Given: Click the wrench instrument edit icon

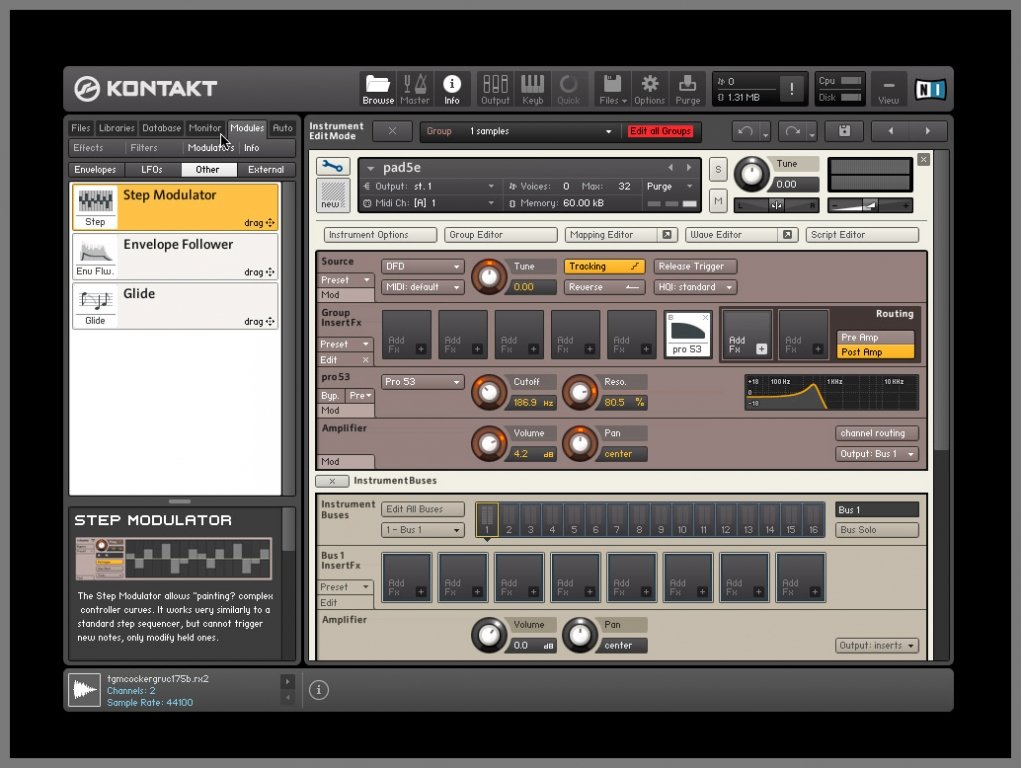Looking at the screenshot, I should point(333,166).
